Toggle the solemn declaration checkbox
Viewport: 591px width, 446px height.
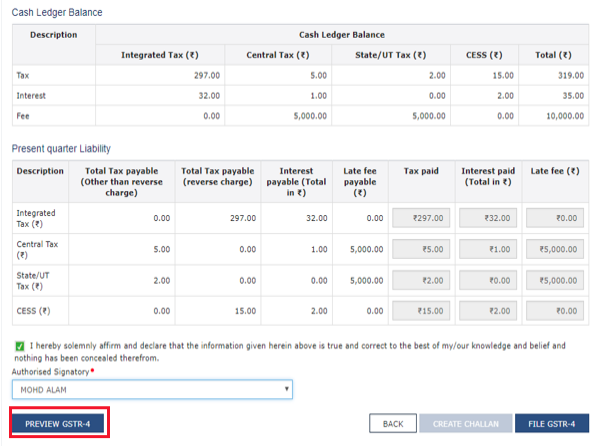click(x=20, y=346)
